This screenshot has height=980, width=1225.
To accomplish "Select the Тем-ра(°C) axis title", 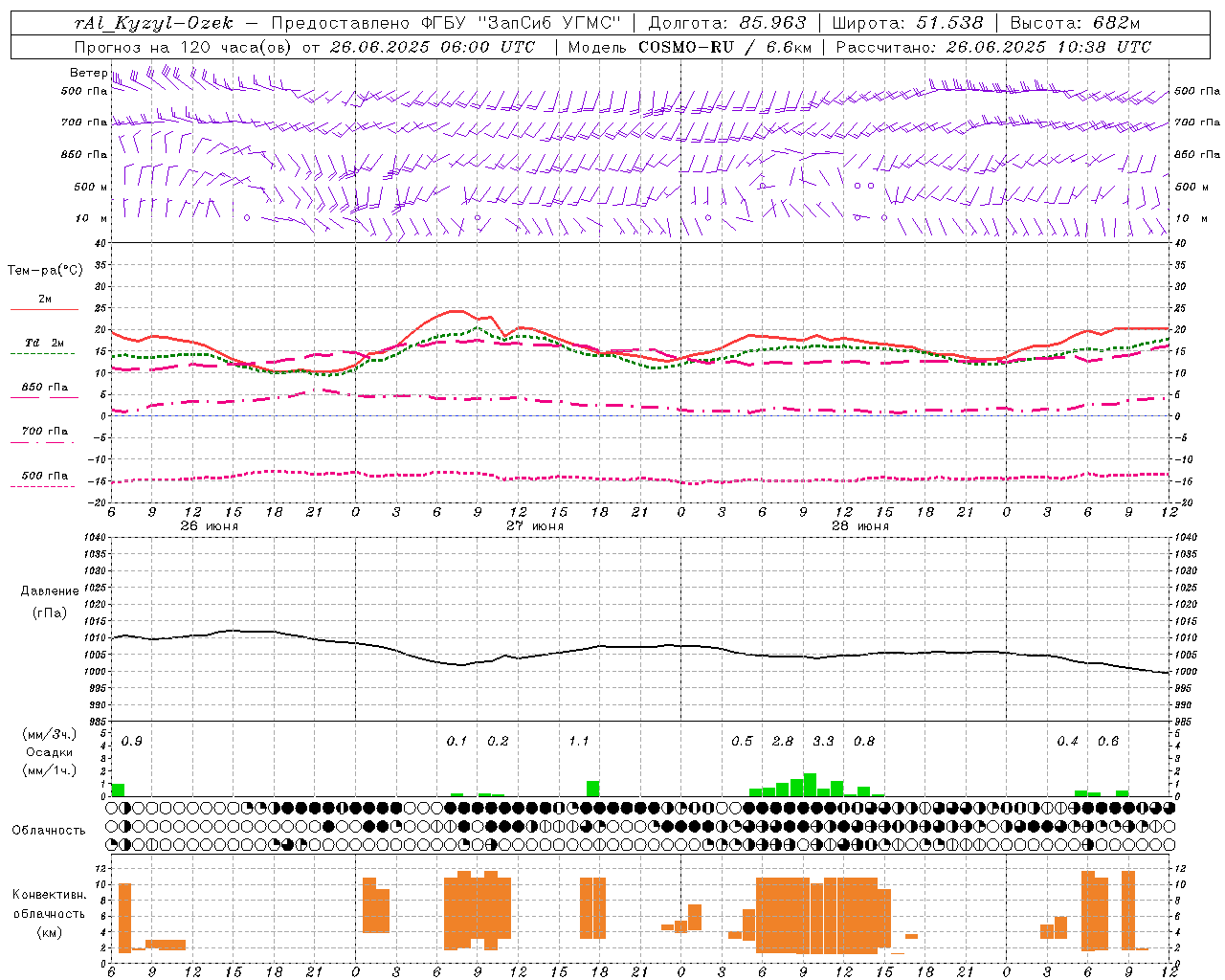I will [x=45, y=271].
